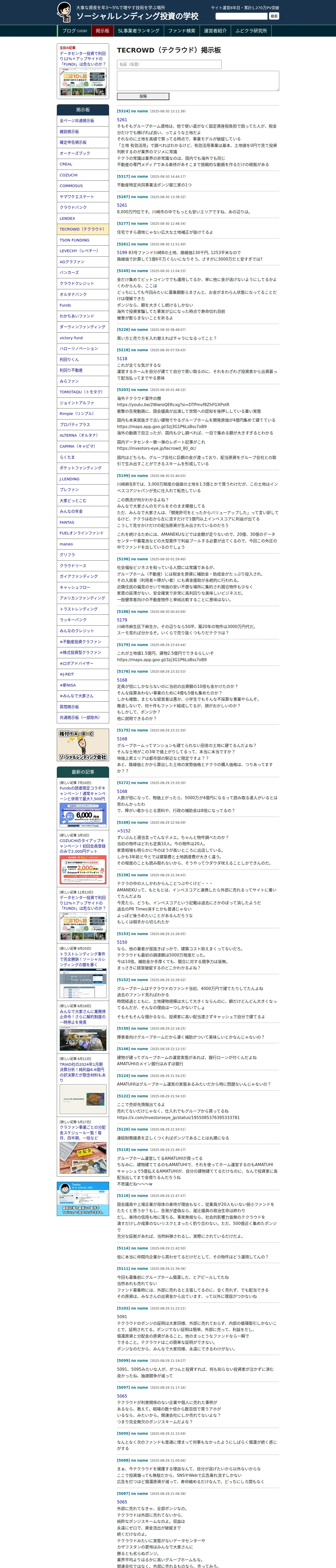Open Rimple（リンプル） board
This screenshot has height=1568, width=336.
83,414
